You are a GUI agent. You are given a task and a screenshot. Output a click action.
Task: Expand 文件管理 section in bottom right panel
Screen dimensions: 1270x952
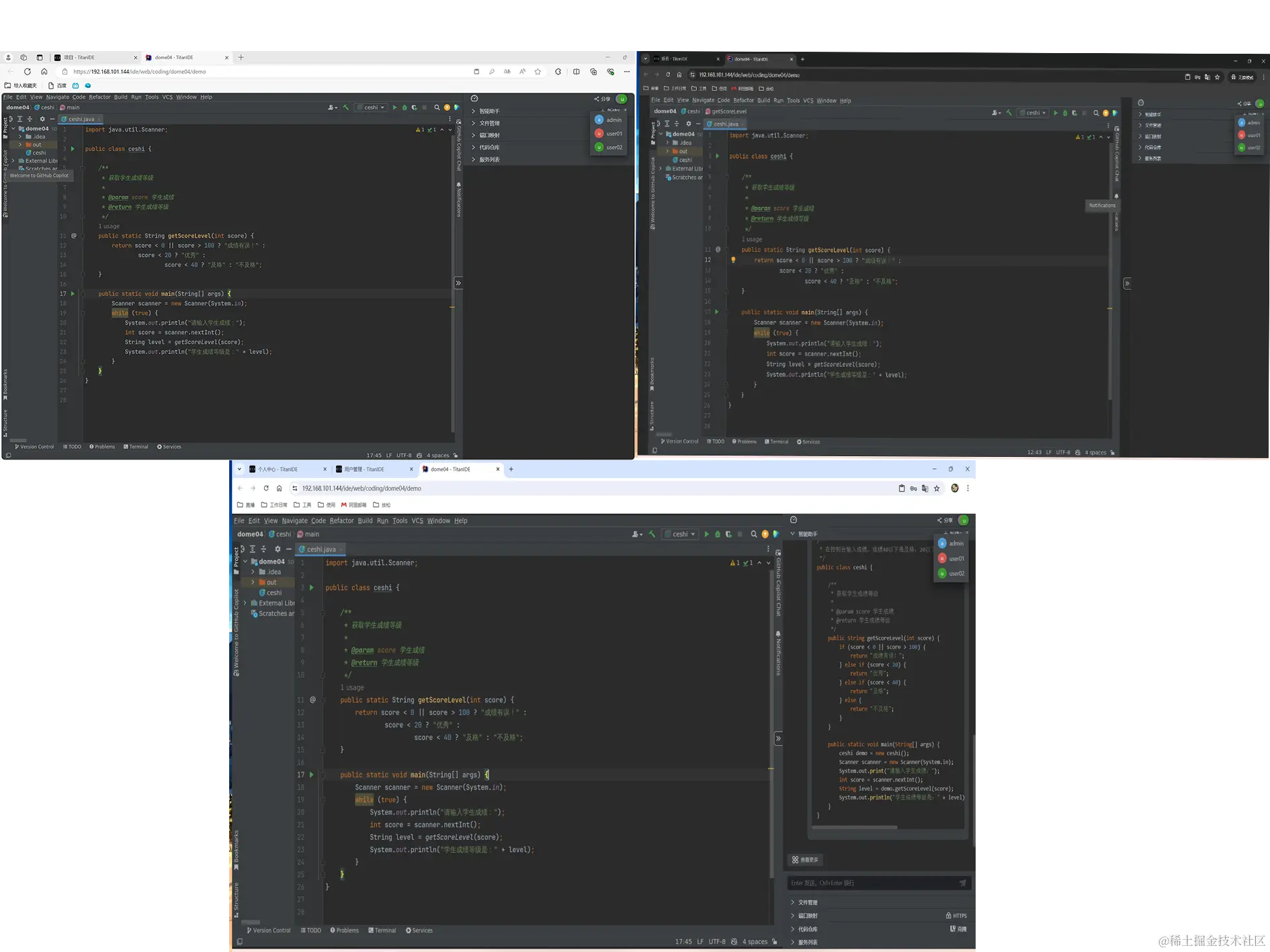(x=792, y=902)
